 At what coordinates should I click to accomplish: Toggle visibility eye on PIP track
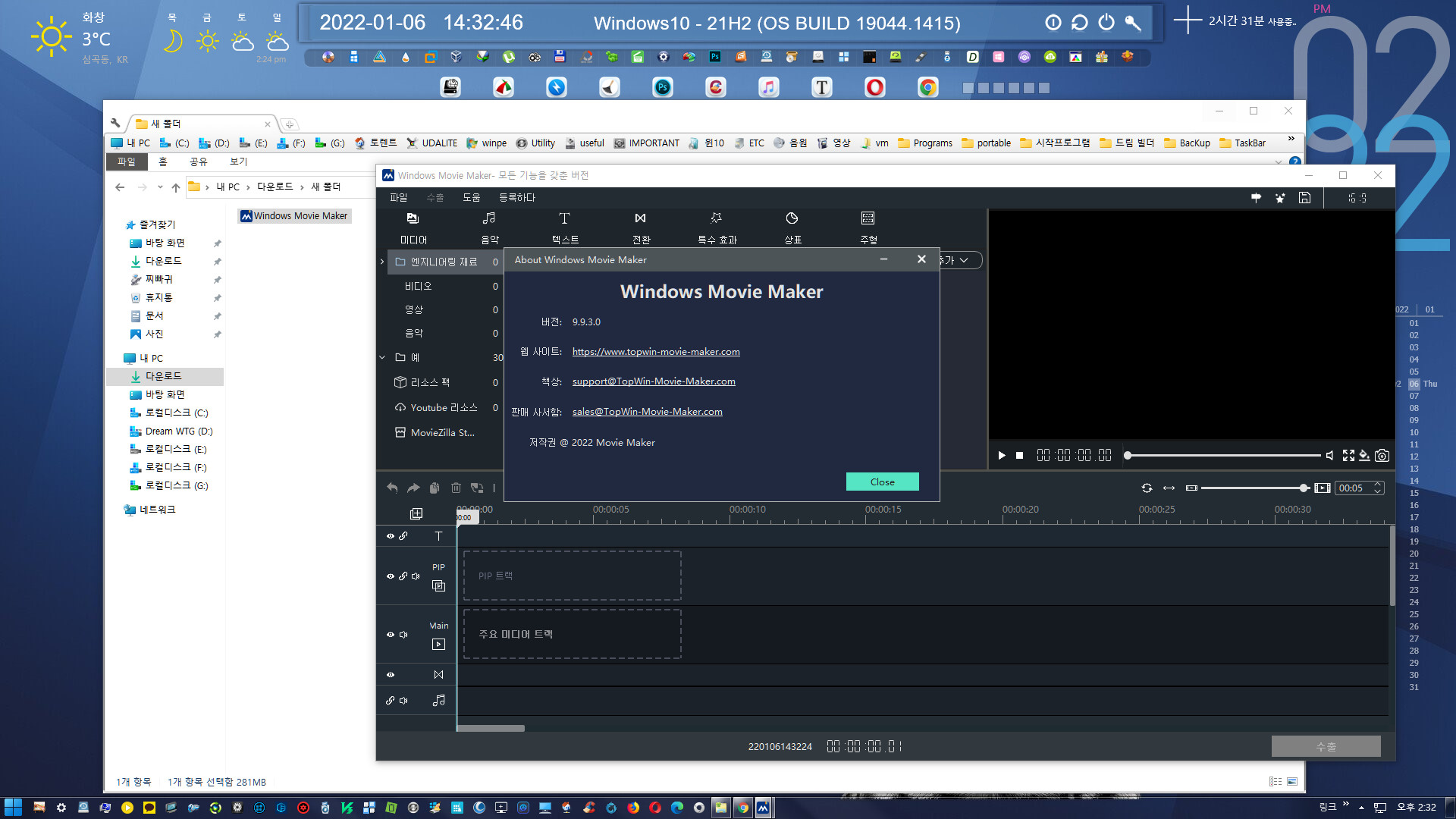391,576
